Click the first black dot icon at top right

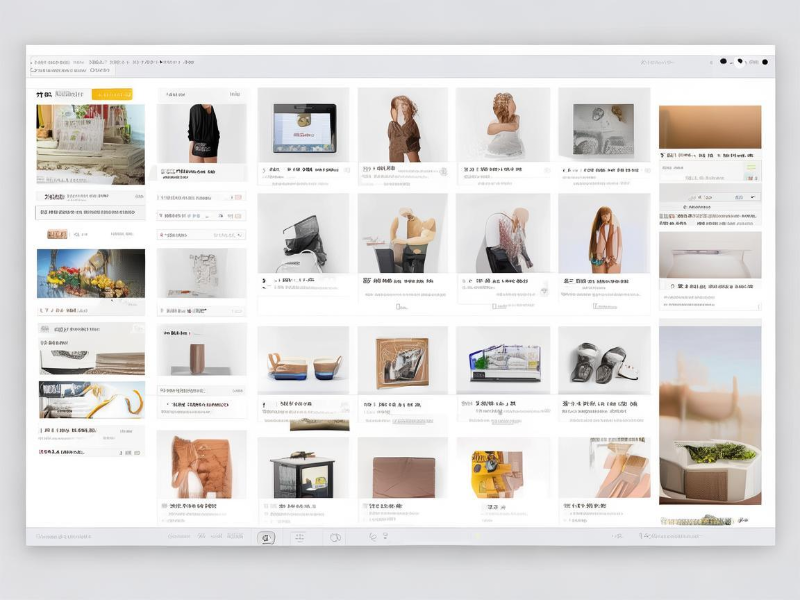coord(723,62)
